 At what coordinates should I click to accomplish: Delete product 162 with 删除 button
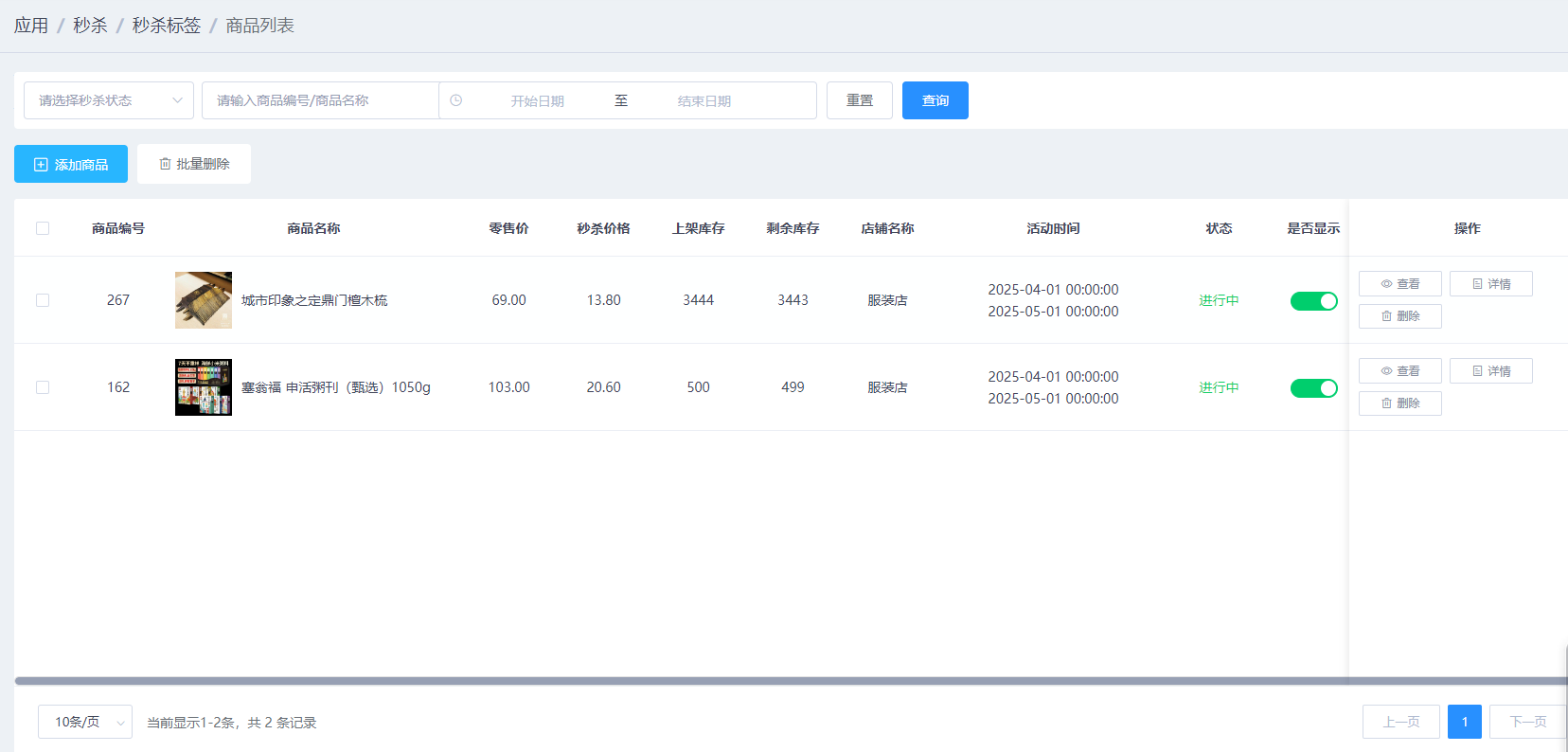tap(1399, 403)
